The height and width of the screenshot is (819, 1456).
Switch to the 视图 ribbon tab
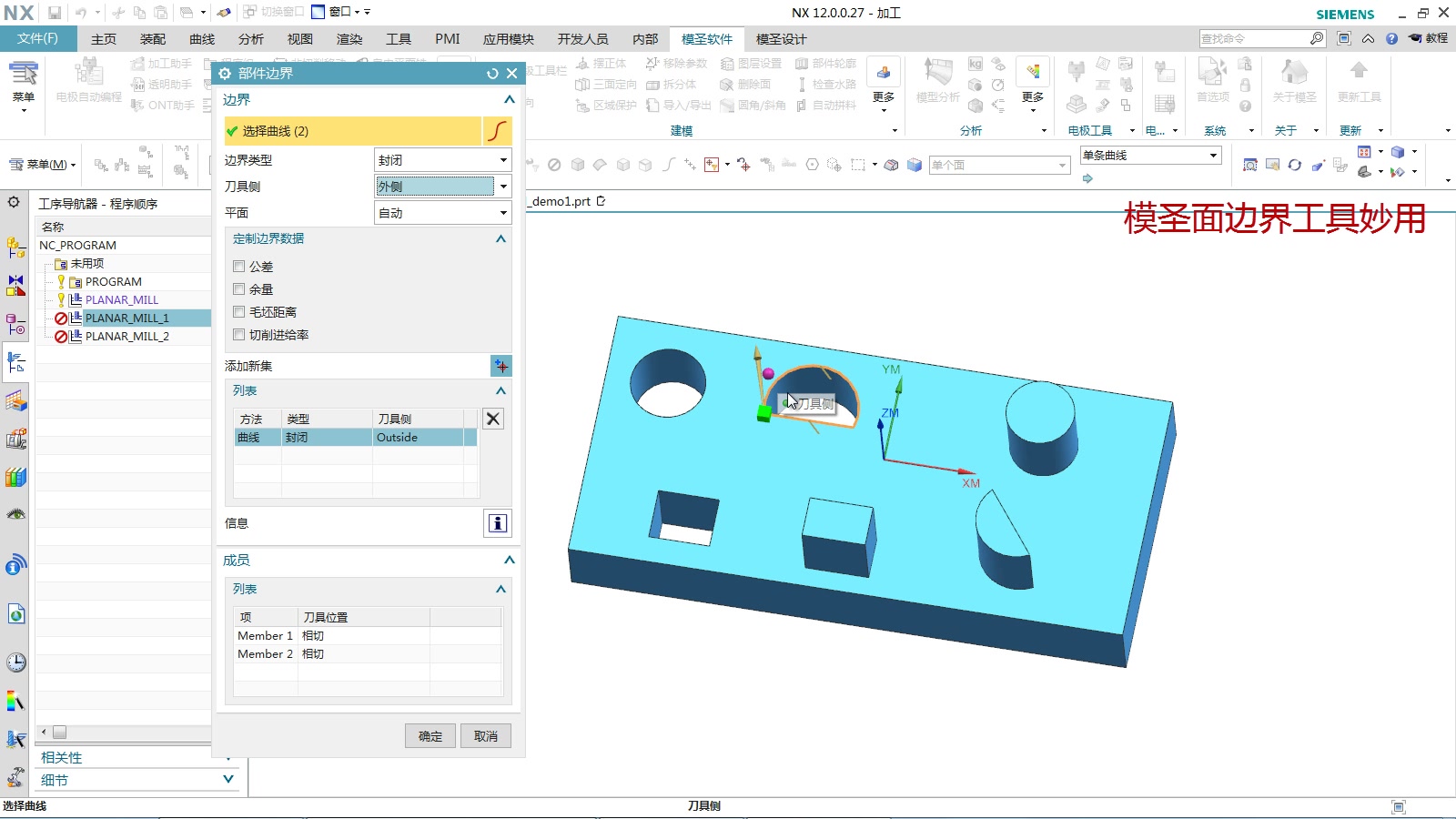(x=300, y=39)
